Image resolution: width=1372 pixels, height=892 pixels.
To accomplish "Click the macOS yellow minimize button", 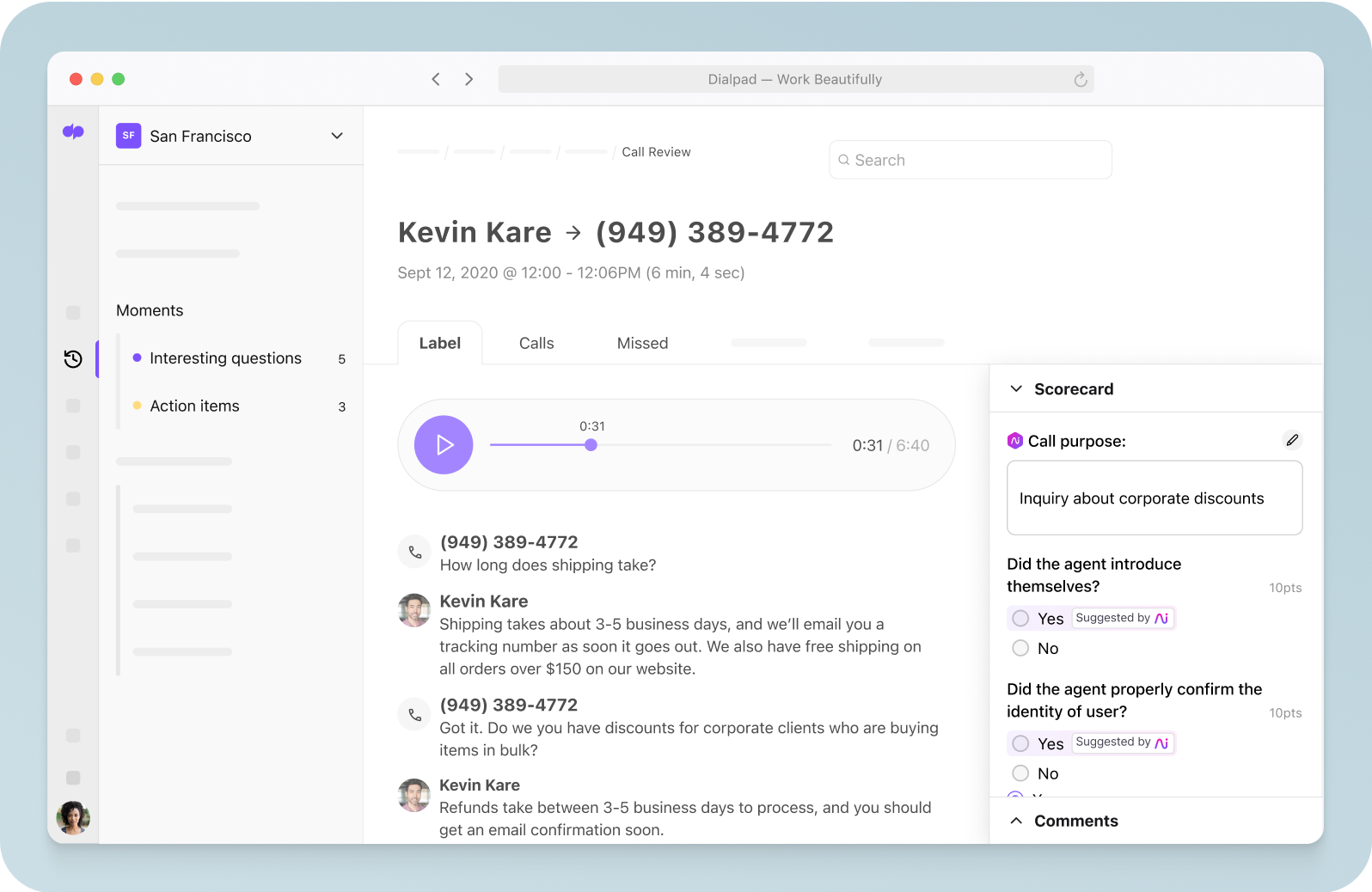I will [x=97, y=79].
